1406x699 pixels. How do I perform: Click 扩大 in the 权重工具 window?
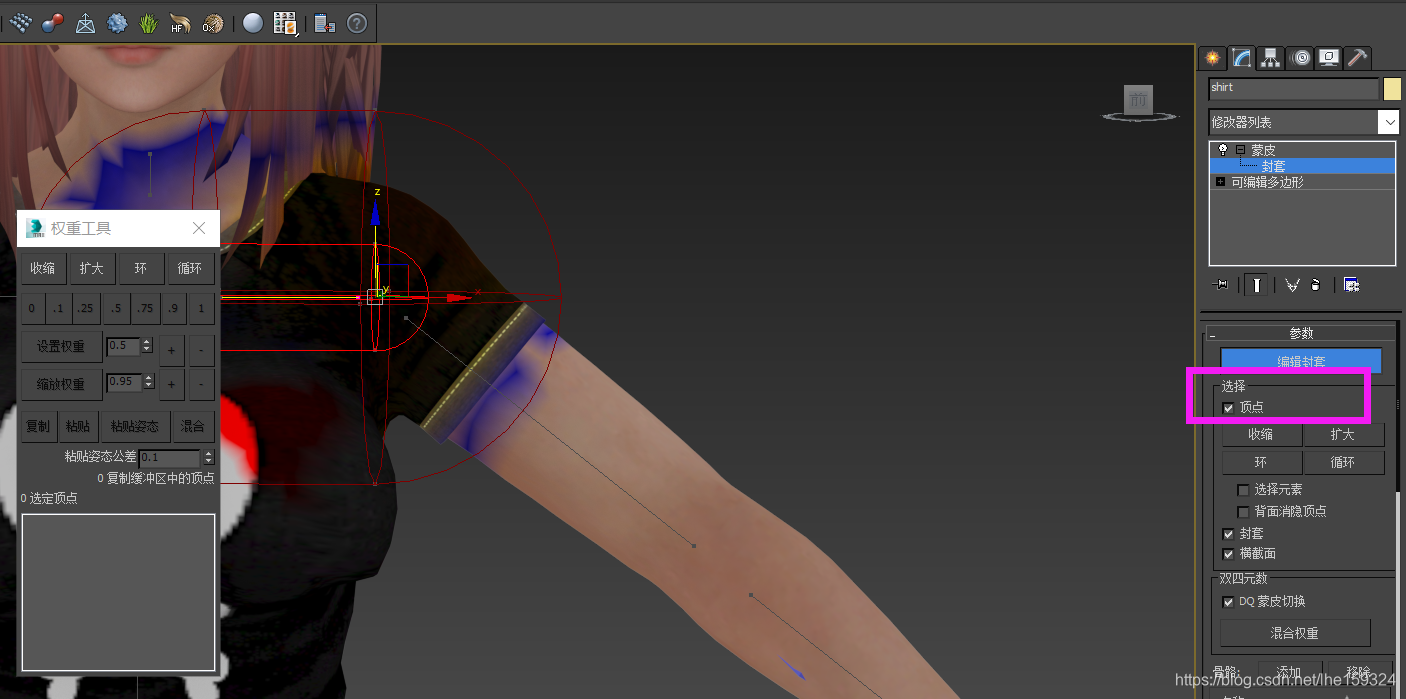pyautogui.click(x=92, y=268)
